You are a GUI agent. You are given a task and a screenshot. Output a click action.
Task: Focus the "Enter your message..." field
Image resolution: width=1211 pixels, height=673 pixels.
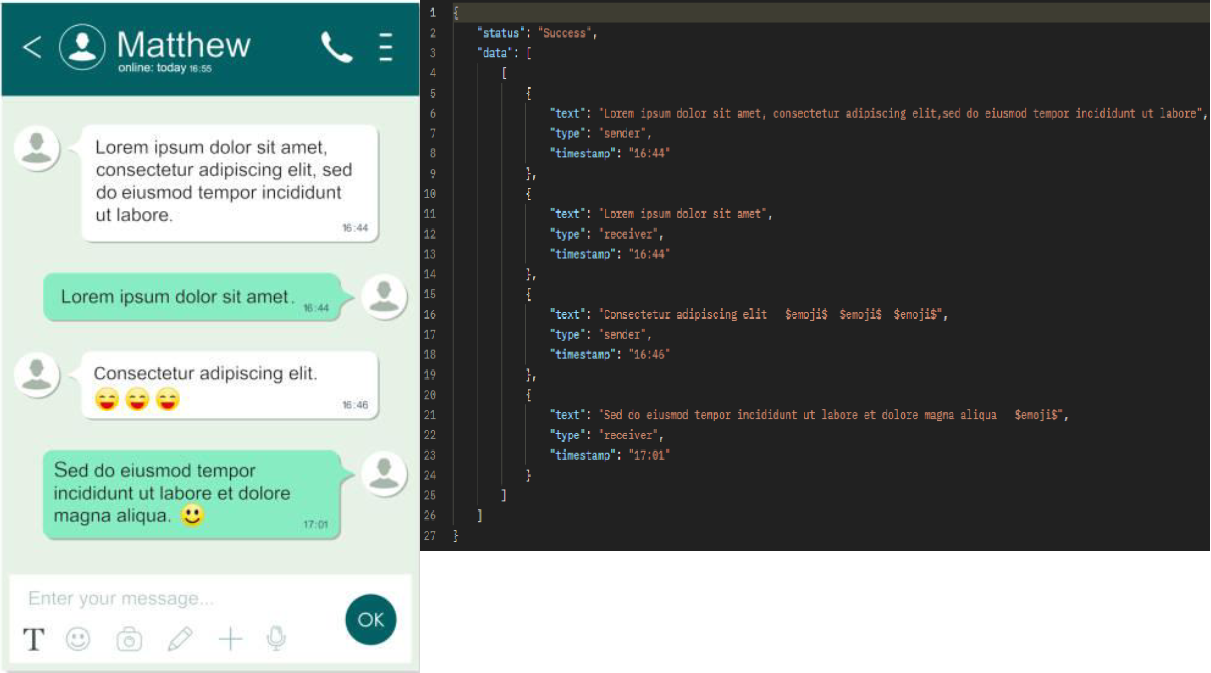(170, 598)
